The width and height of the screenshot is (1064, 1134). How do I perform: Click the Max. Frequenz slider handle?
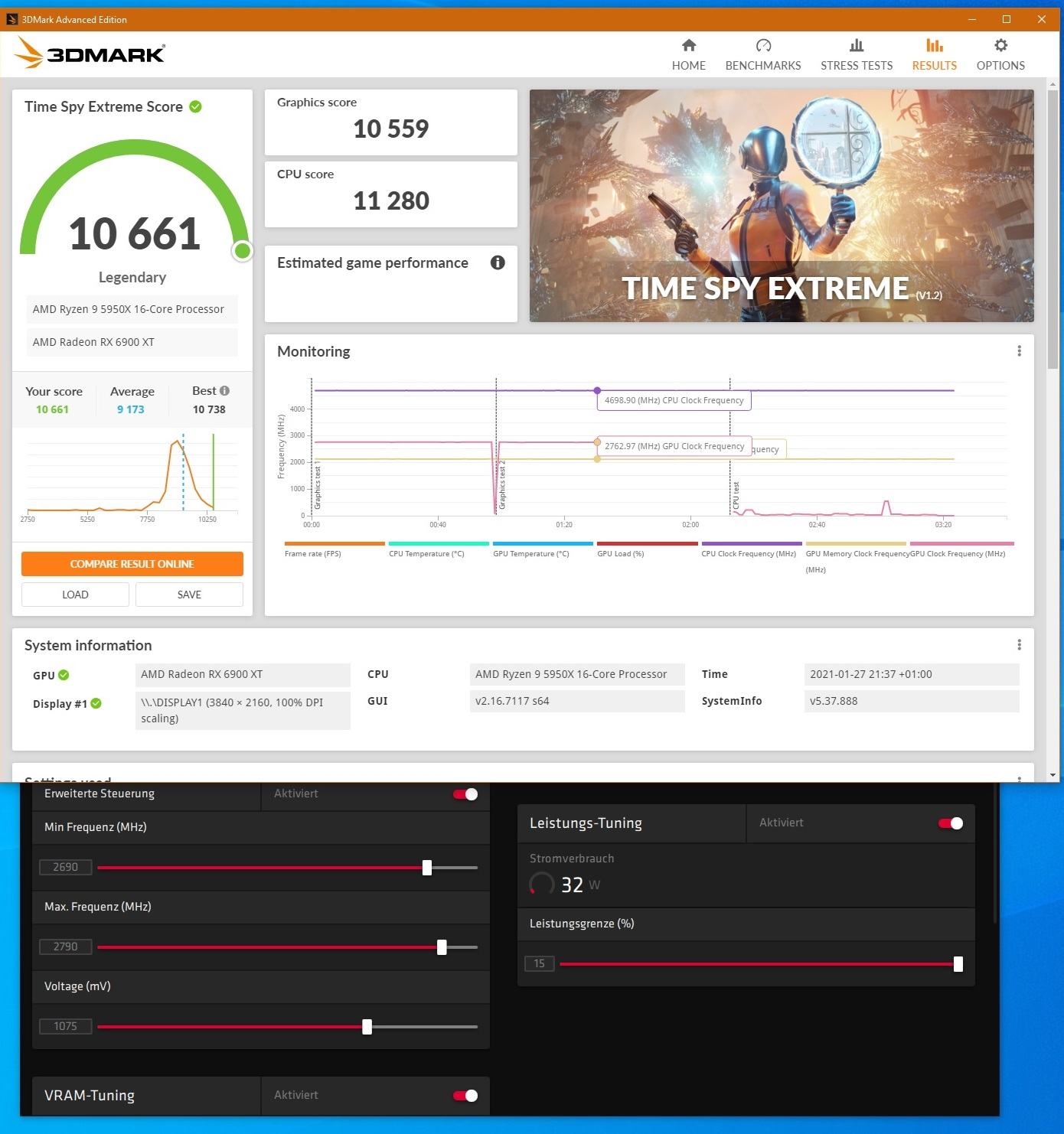point(442,947)
